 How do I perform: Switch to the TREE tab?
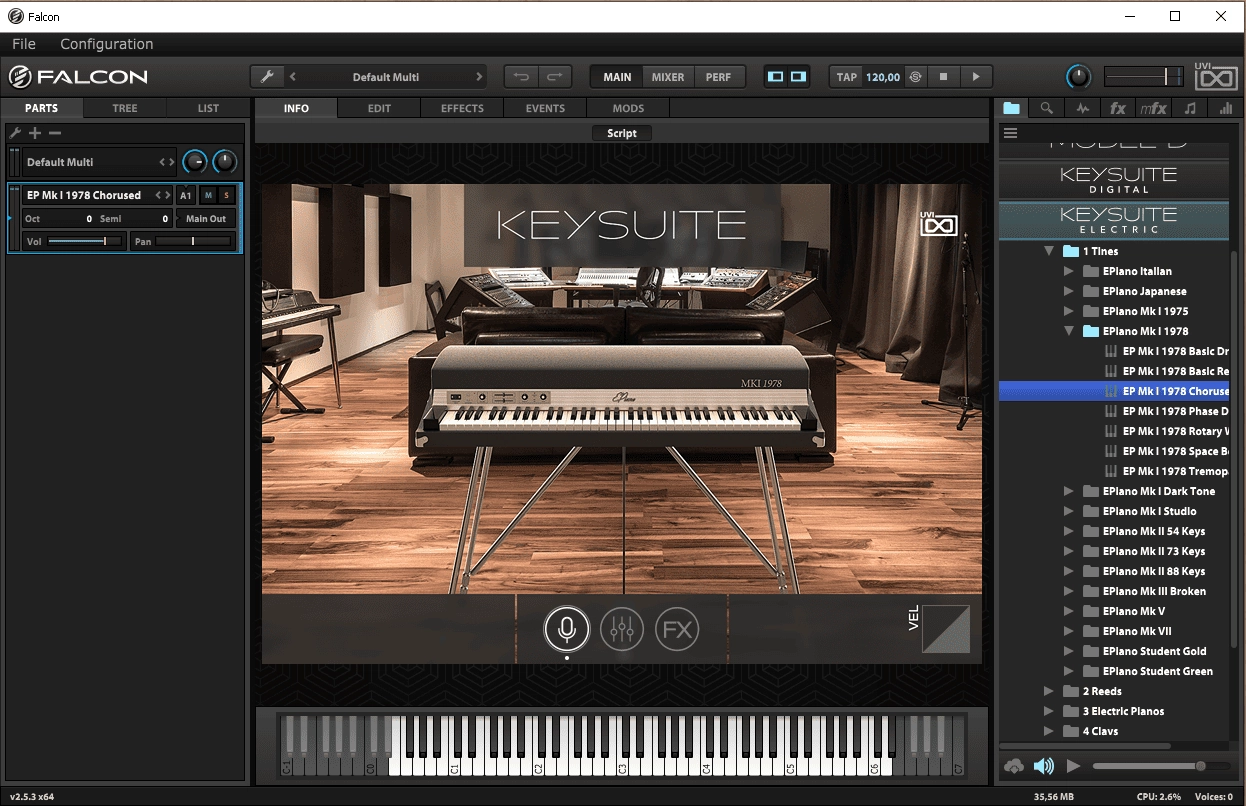[125, 108]
